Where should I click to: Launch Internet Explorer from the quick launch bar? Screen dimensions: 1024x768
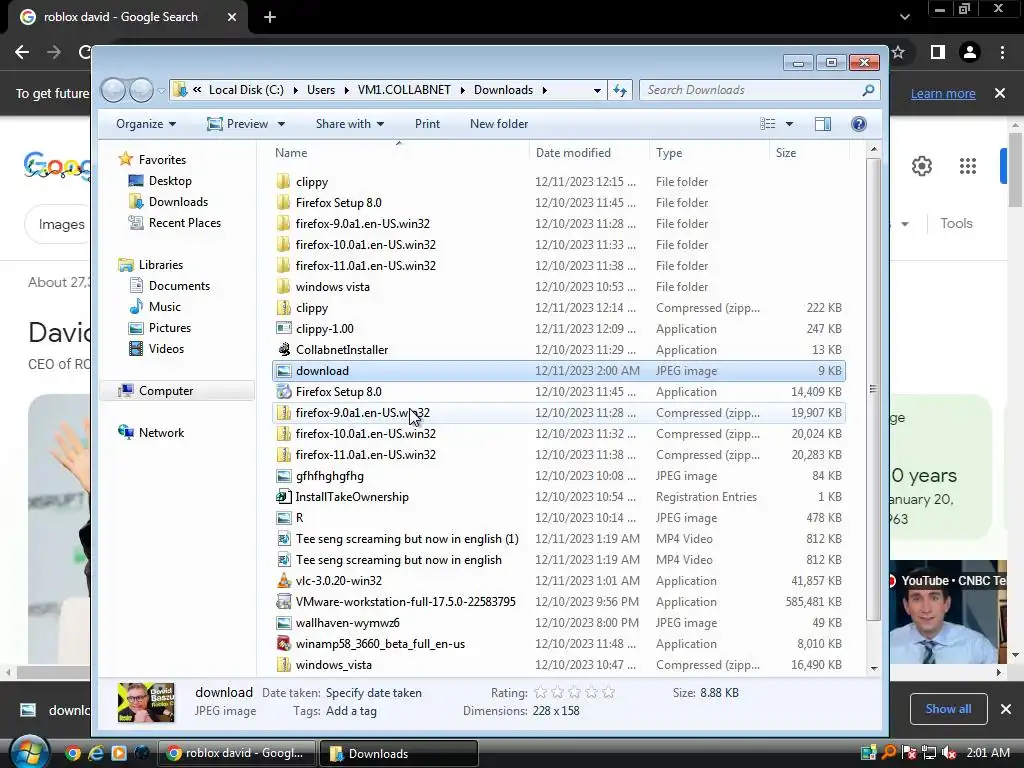tap(96, 753)
